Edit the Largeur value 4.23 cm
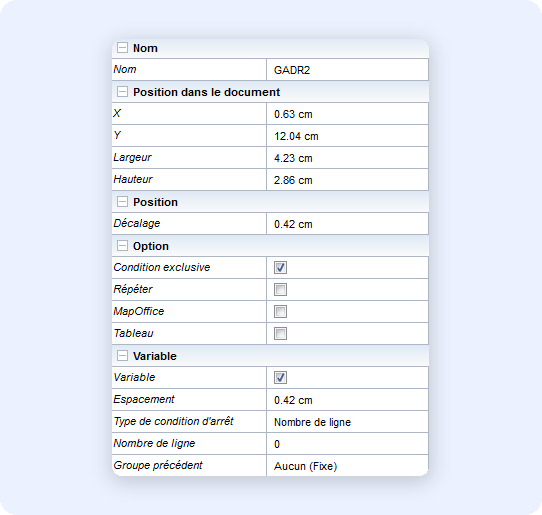This screenshot has width=542, height=515. tap(347, 158)
